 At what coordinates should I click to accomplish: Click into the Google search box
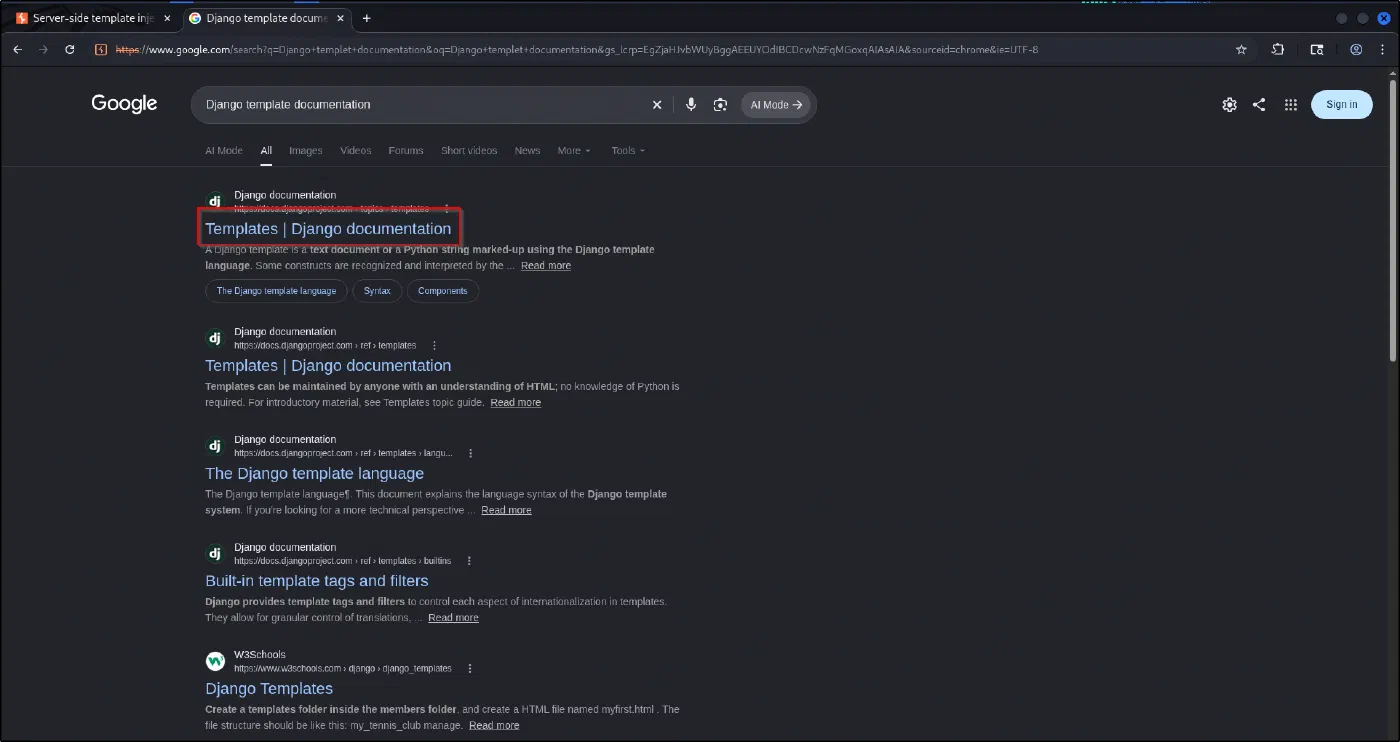[425, 105]
